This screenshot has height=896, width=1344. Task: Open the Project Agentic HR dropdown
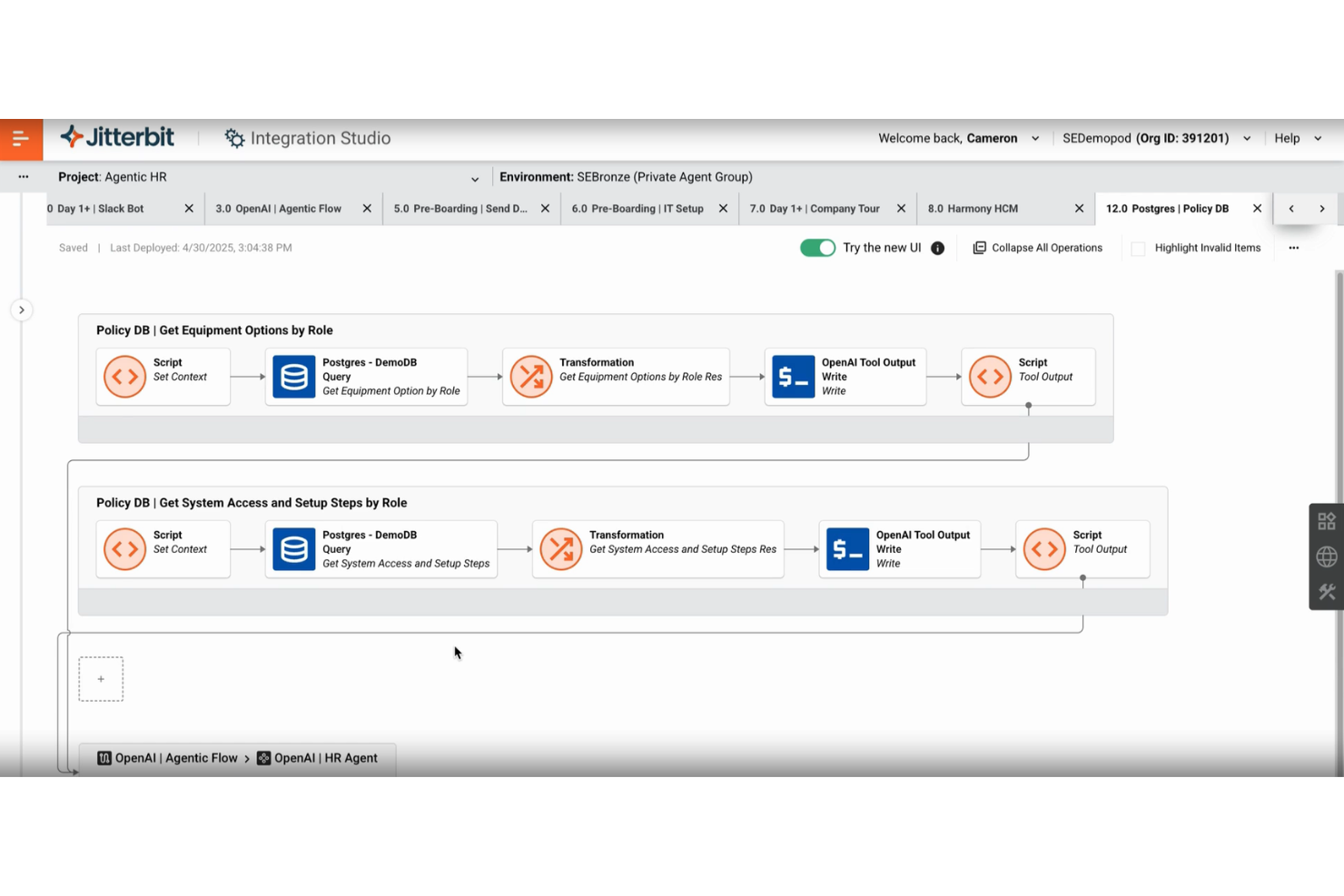(475, 178)
